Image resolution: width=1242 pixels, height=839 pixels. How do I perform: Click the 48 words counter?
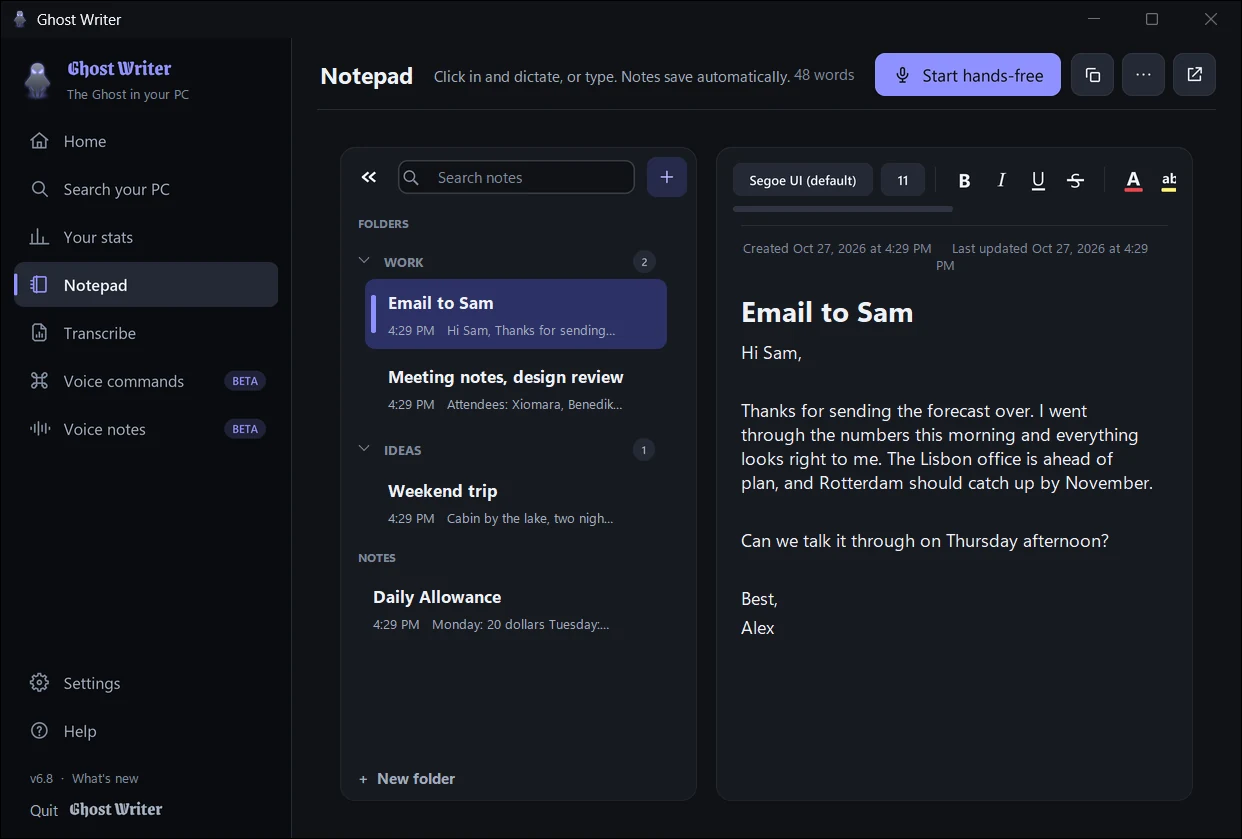824,75
